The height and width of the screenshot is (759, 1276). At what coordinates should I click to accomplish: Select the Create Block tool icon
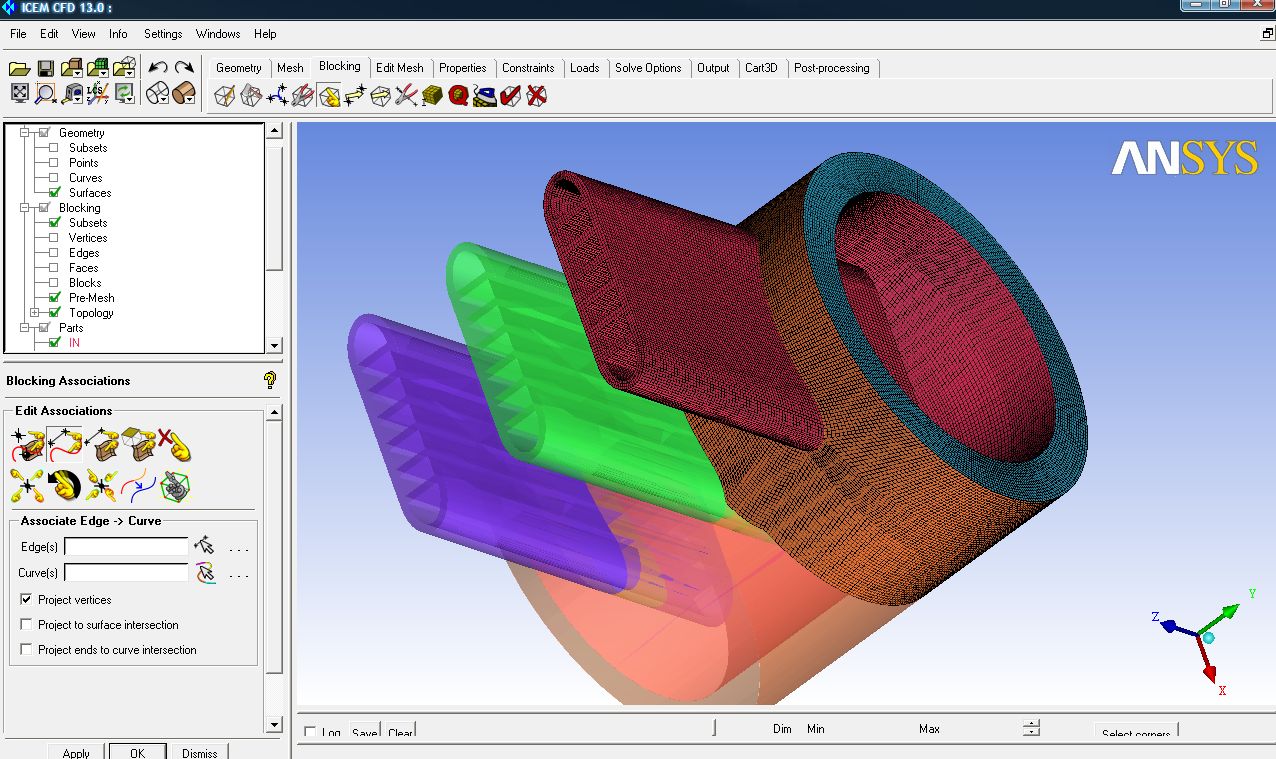pos(225,96)
